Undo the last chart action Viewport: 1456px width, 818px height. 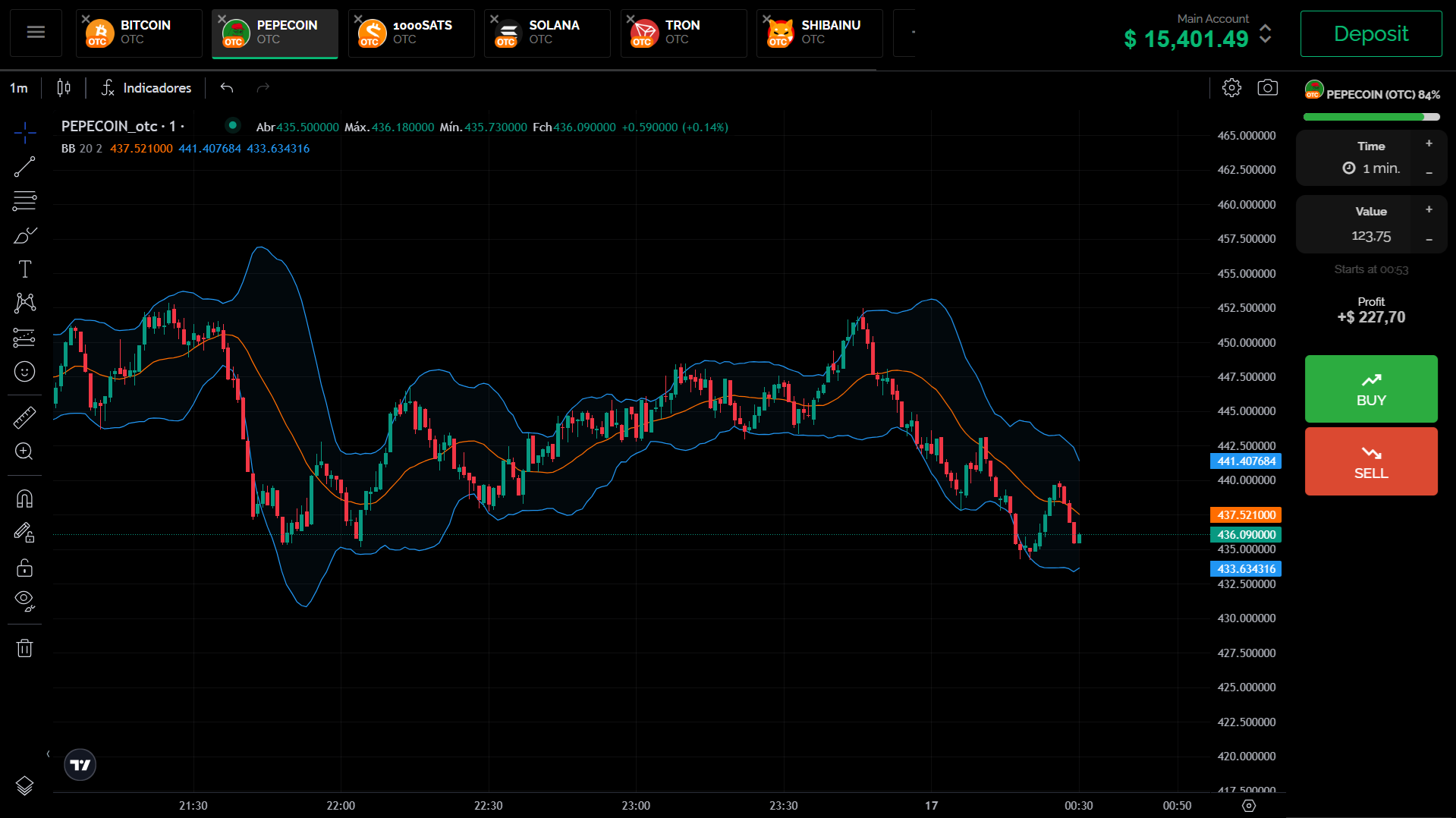pyautogui.click(x=227, y=88)
